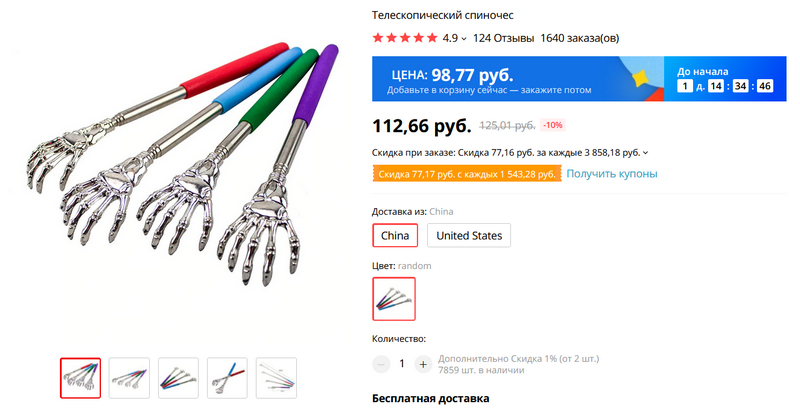Select the third product thumbnail
Viewport: 800px width, 409px height.
coord(179,378)
